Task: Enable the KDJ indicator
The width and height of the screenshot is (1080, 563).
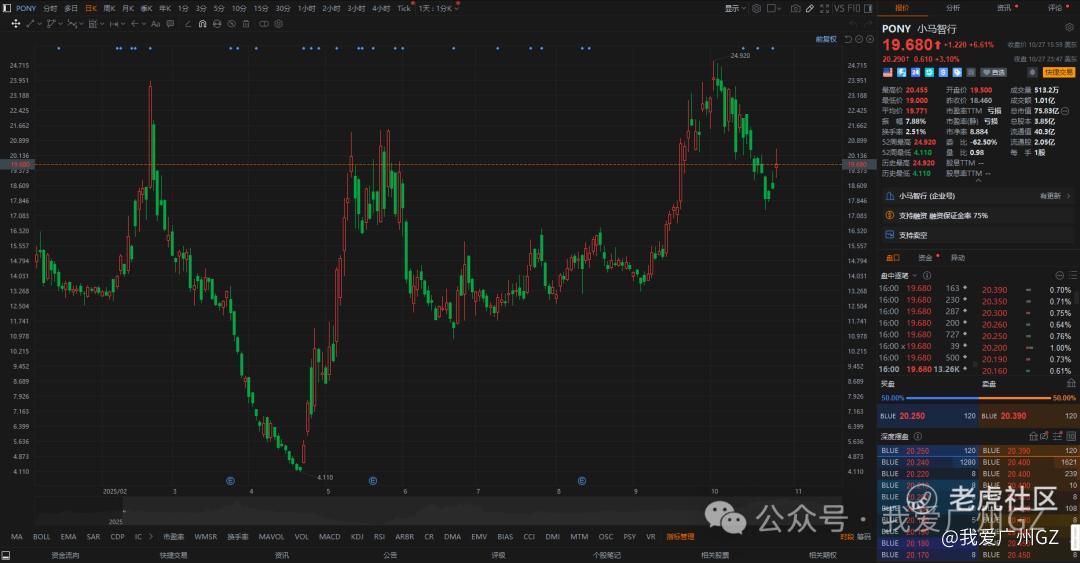Action: coord(357,537)
